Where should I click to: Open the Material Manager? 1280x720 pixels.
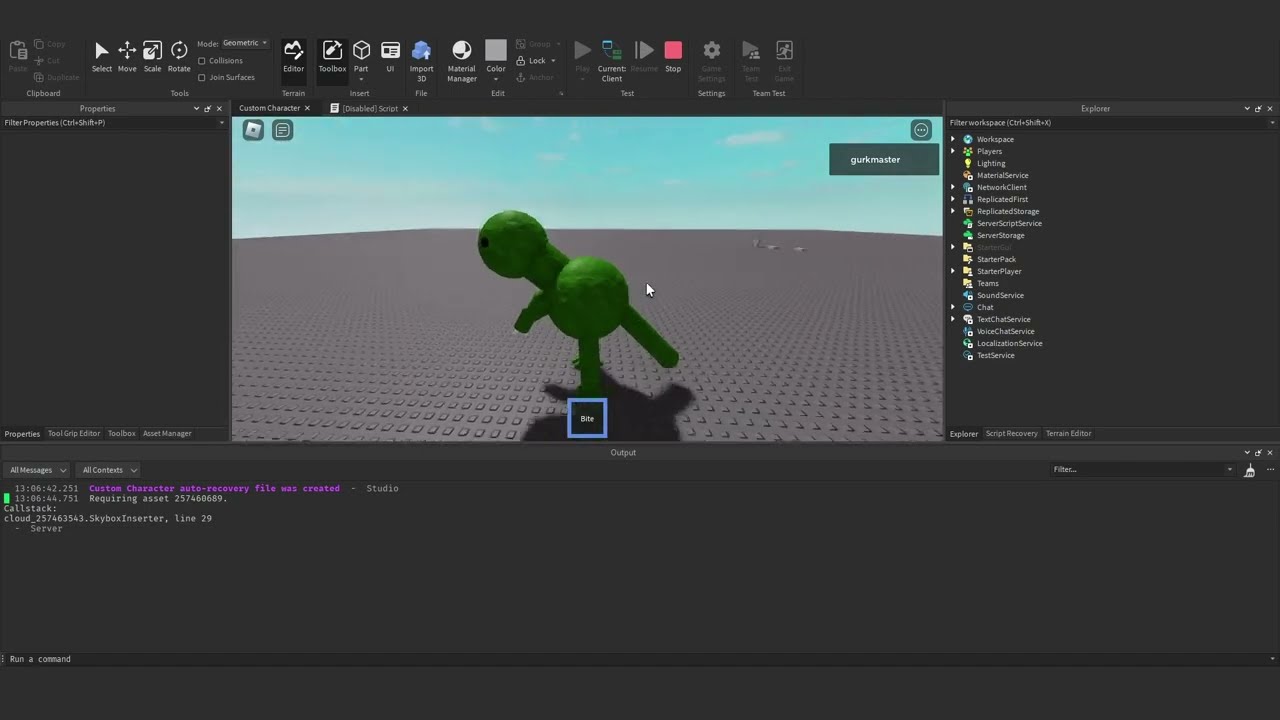461,59
